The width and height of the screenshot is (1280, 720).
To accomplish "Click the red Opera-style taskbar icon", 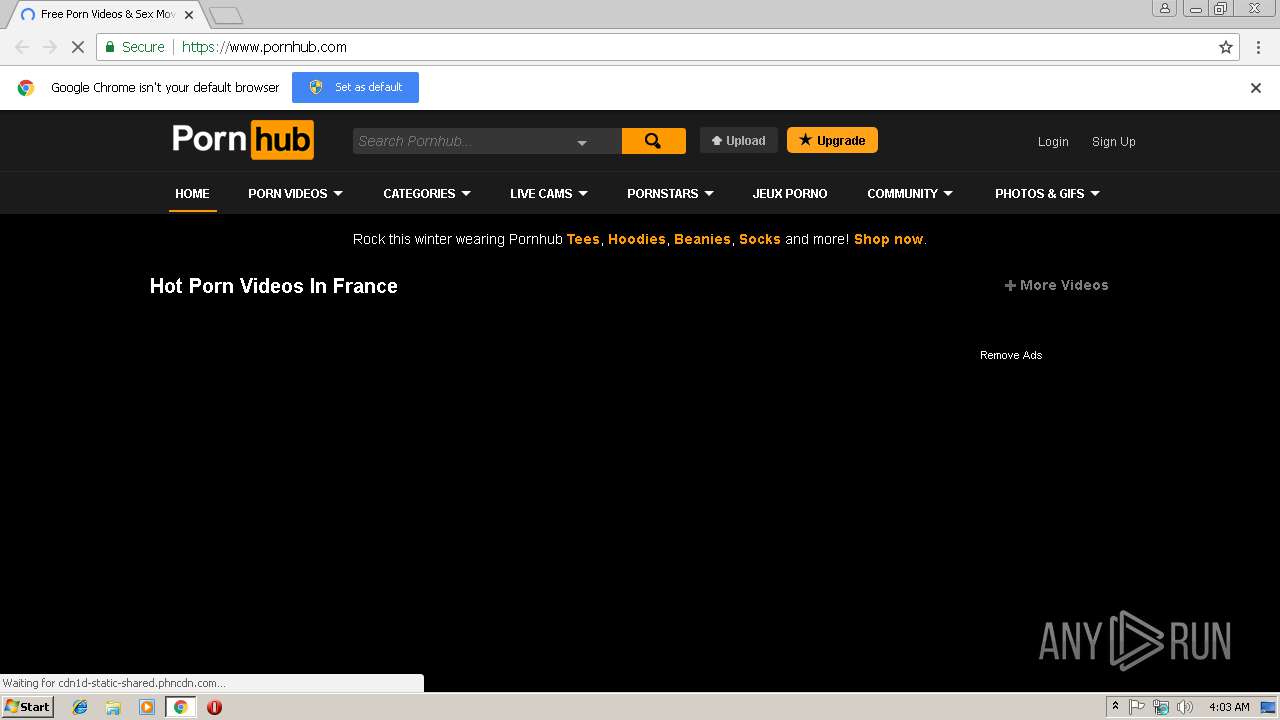I will pyautogui.click(x=214, y=707).
